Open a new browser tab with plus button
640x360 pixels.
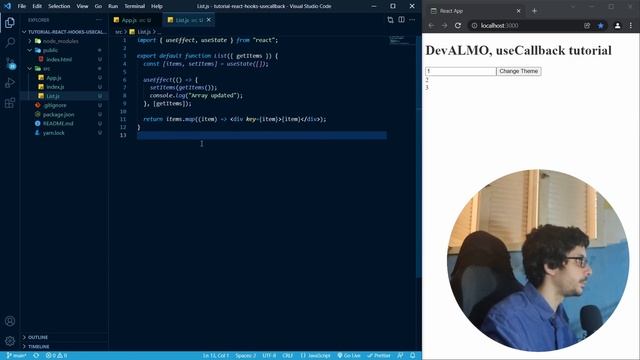[534, 11]
